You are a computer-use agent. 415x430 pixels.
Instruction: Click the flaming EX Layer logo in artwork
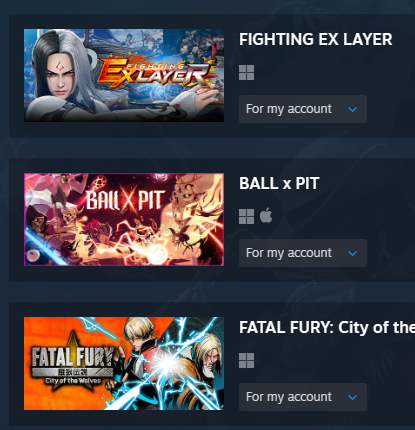(x=157, y=73)
